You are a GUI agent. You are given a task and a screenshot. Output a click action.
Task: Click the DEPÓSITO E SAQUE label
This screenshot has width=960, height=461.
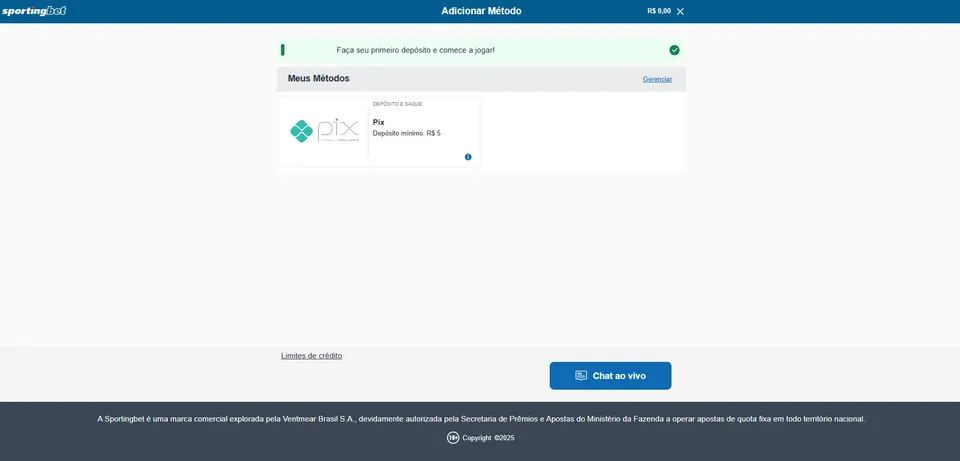click(397, 104)
